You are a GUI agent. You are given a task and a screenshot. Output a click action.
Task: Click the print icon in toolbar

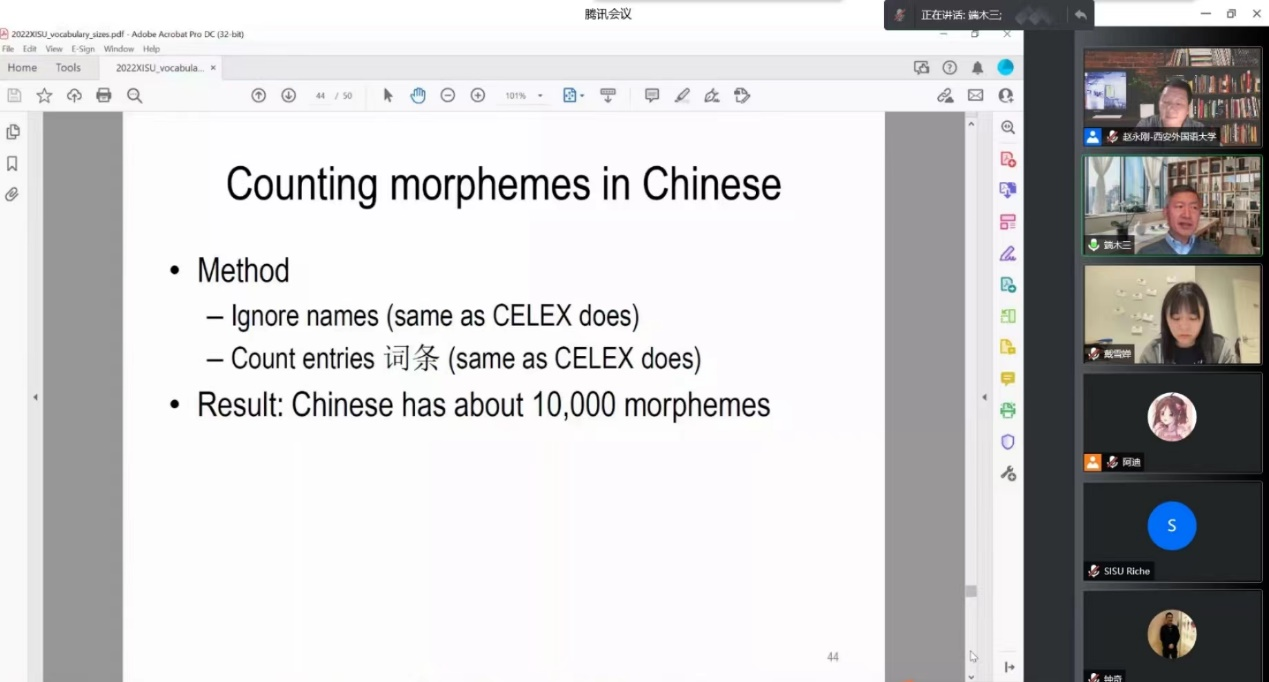[103, 96]
